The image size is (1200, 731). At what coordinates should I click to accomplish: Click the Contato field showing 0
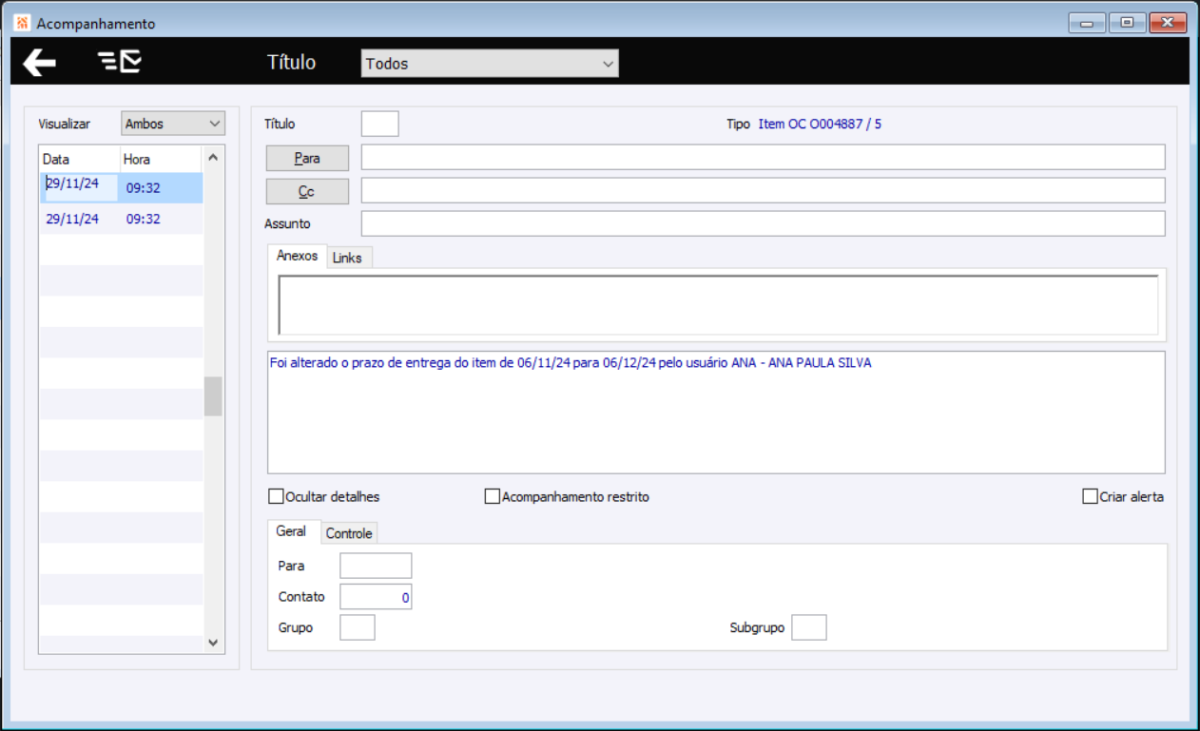[x=375, y=596]
